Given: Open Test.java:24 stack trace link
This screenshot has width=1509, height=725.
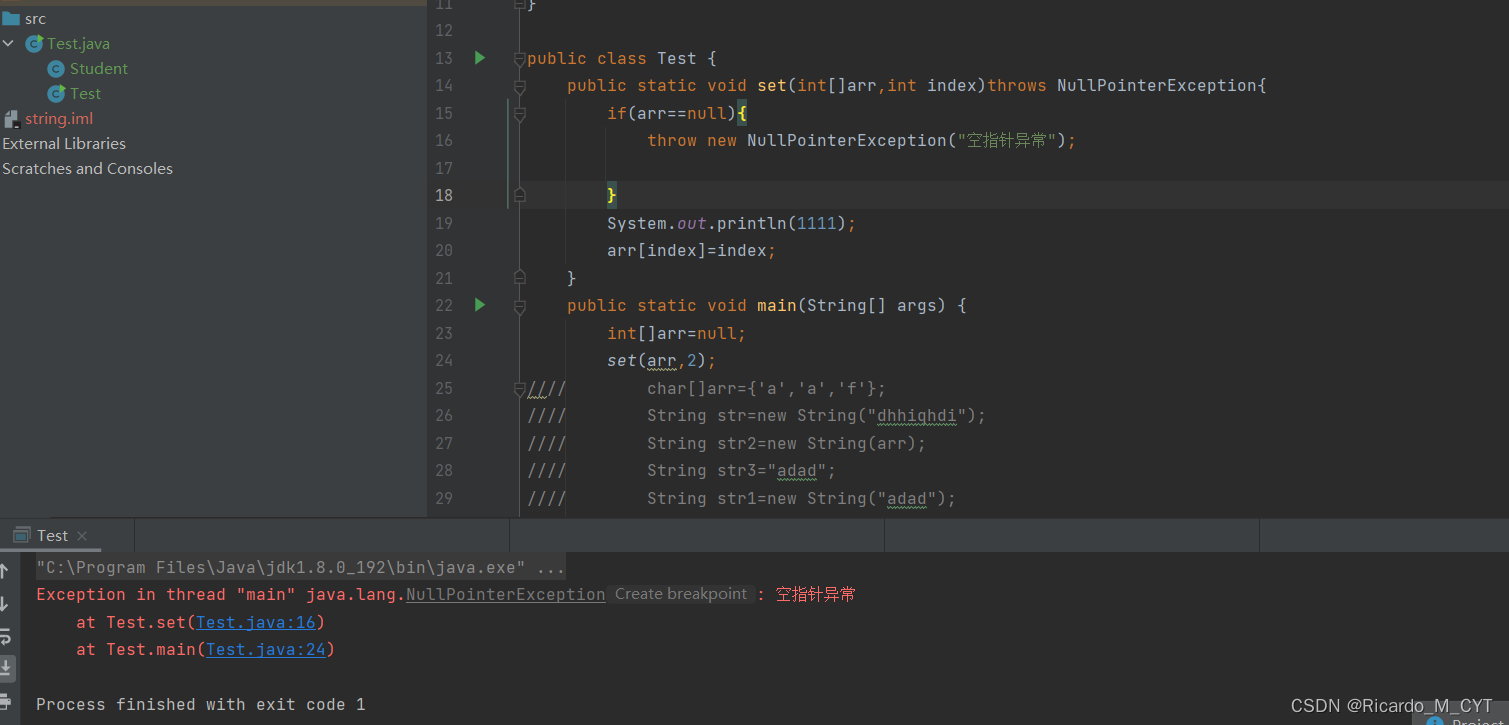Looking at the screenshot, I should point(265,649).
